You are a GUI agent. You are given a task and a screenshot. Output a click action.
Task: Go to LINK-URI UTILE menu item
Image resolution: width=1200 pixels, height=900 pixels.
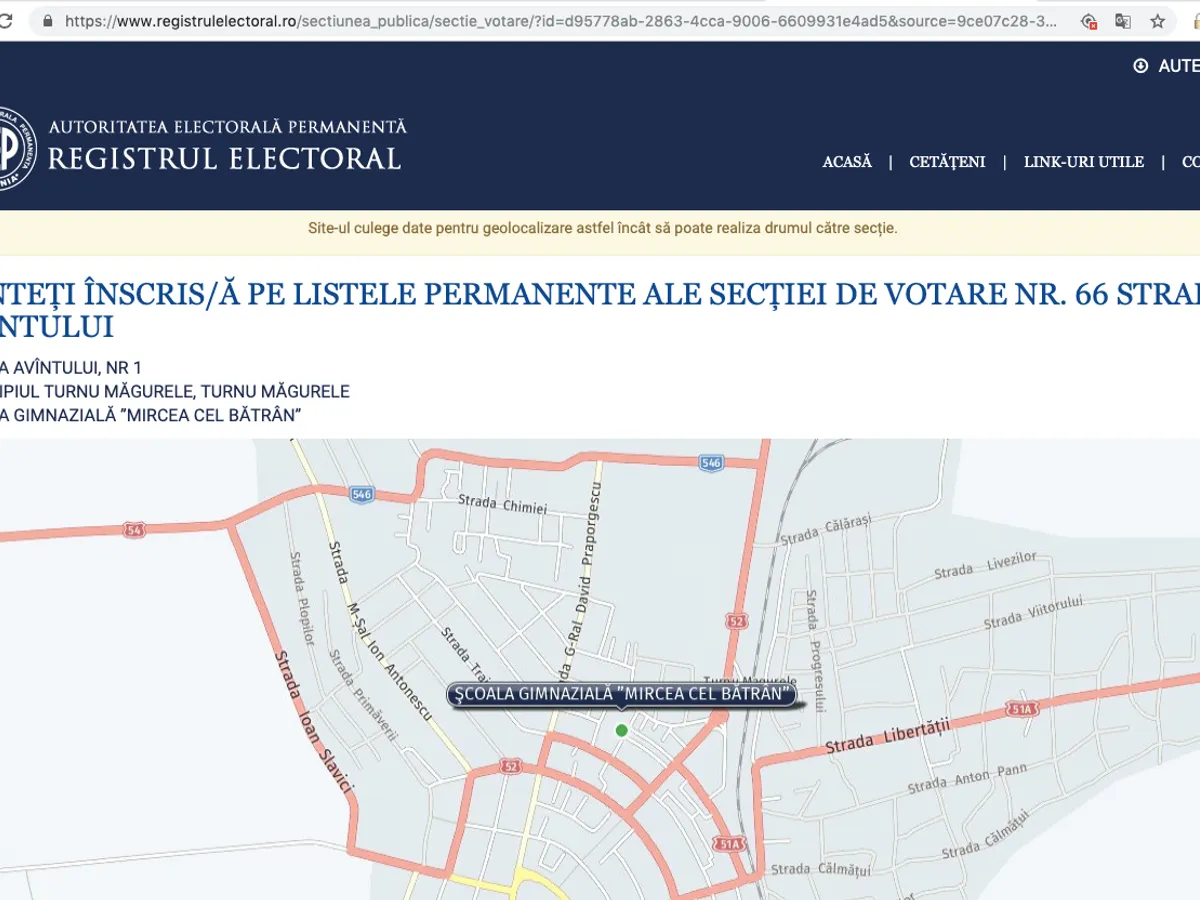[1083, 162]
